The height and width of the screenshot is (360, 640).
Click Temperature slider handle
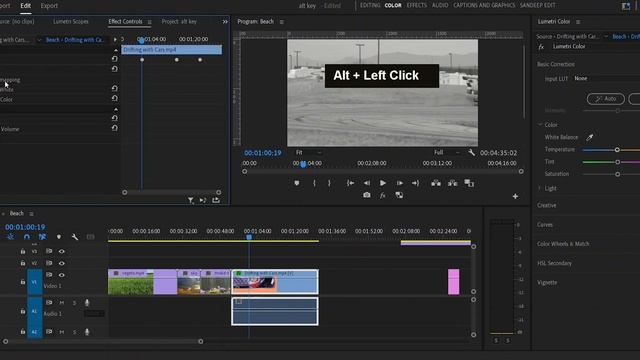pyautogui.click(x=617, y=150)
